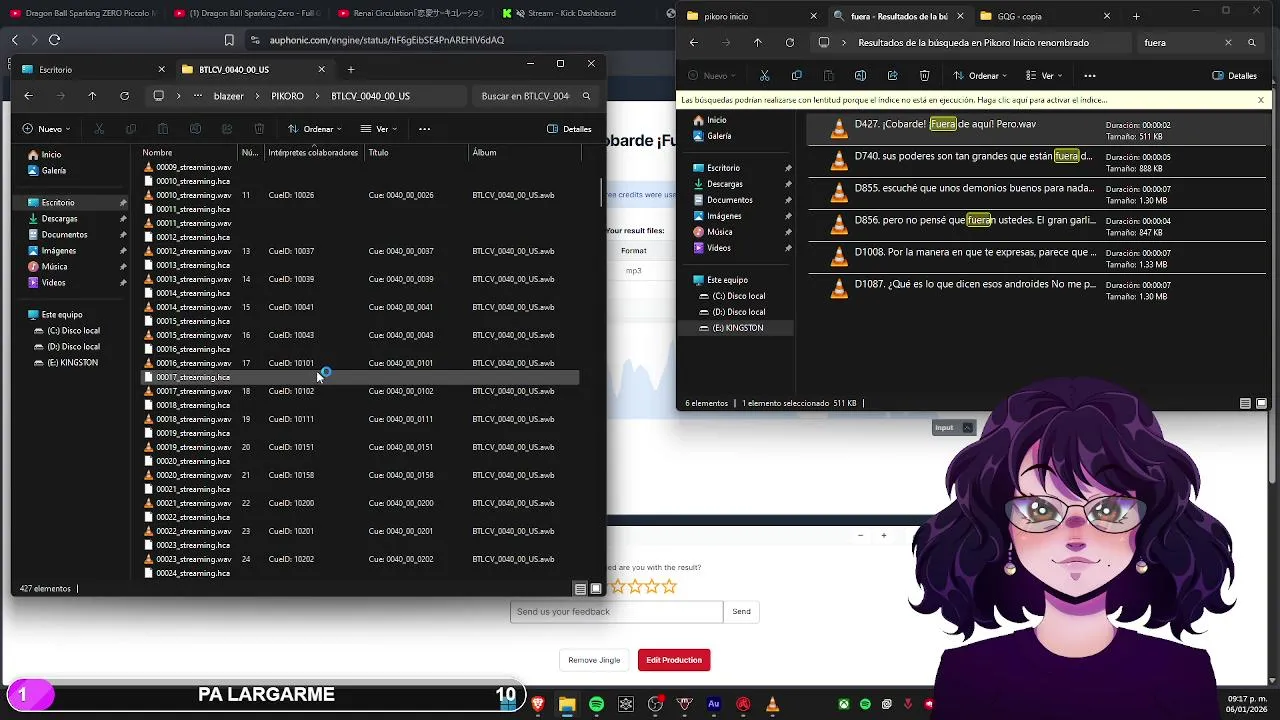Select file D1087 about esos androides
This screenshot has width=1280, height=720.
[x=1038, y=290]
